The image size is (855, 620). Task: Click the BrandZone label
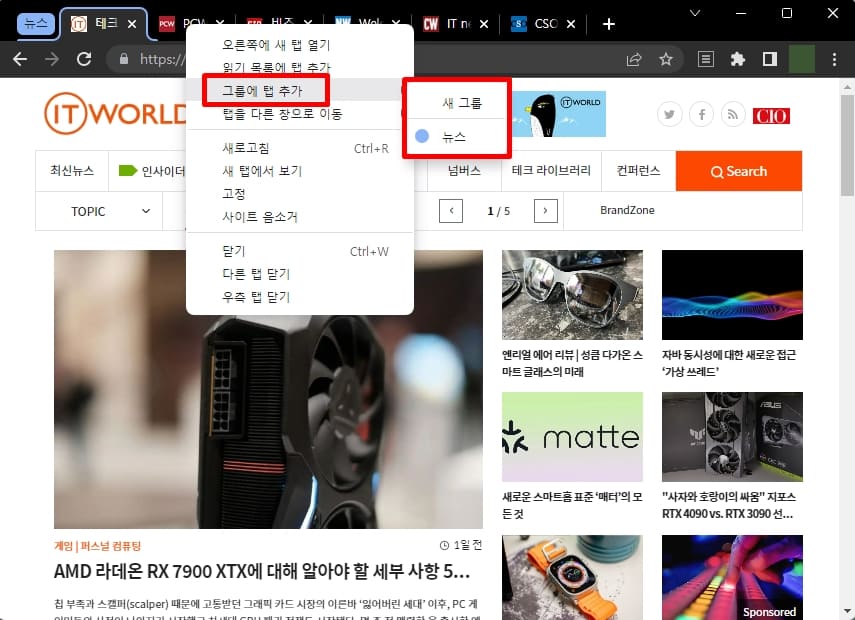pyautogui.click(x=627, y=210)
